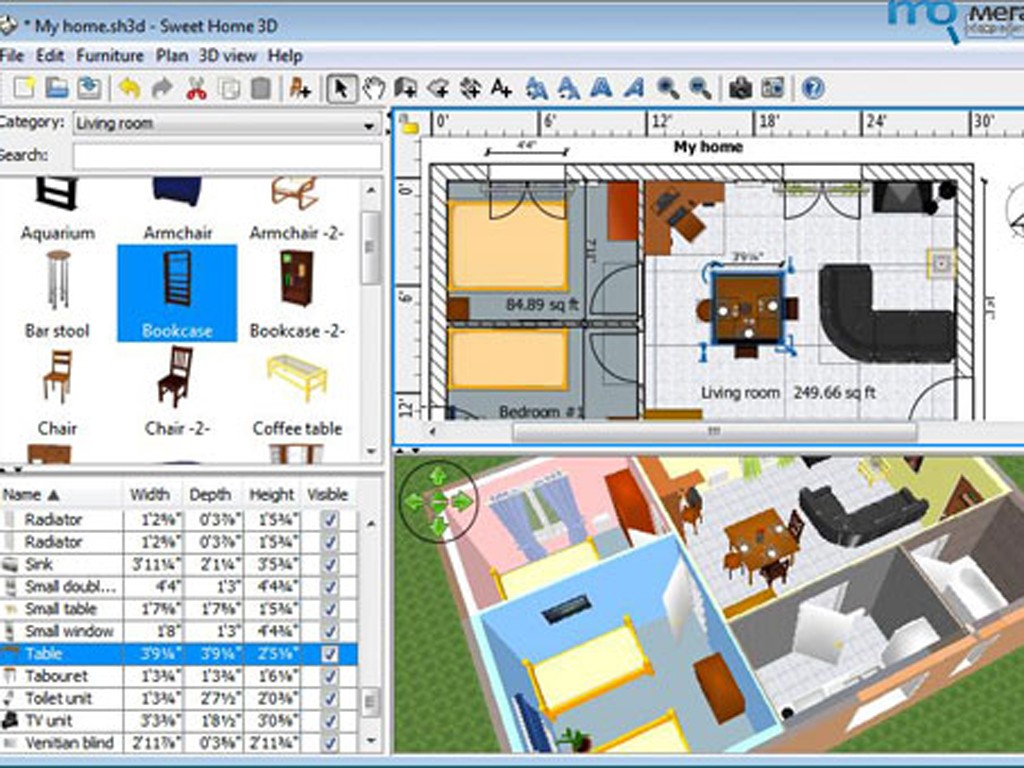This screenshot has width=1024, height=768.
Task: Open Help from the blue question icon
Action: click(x=813, y=88)
